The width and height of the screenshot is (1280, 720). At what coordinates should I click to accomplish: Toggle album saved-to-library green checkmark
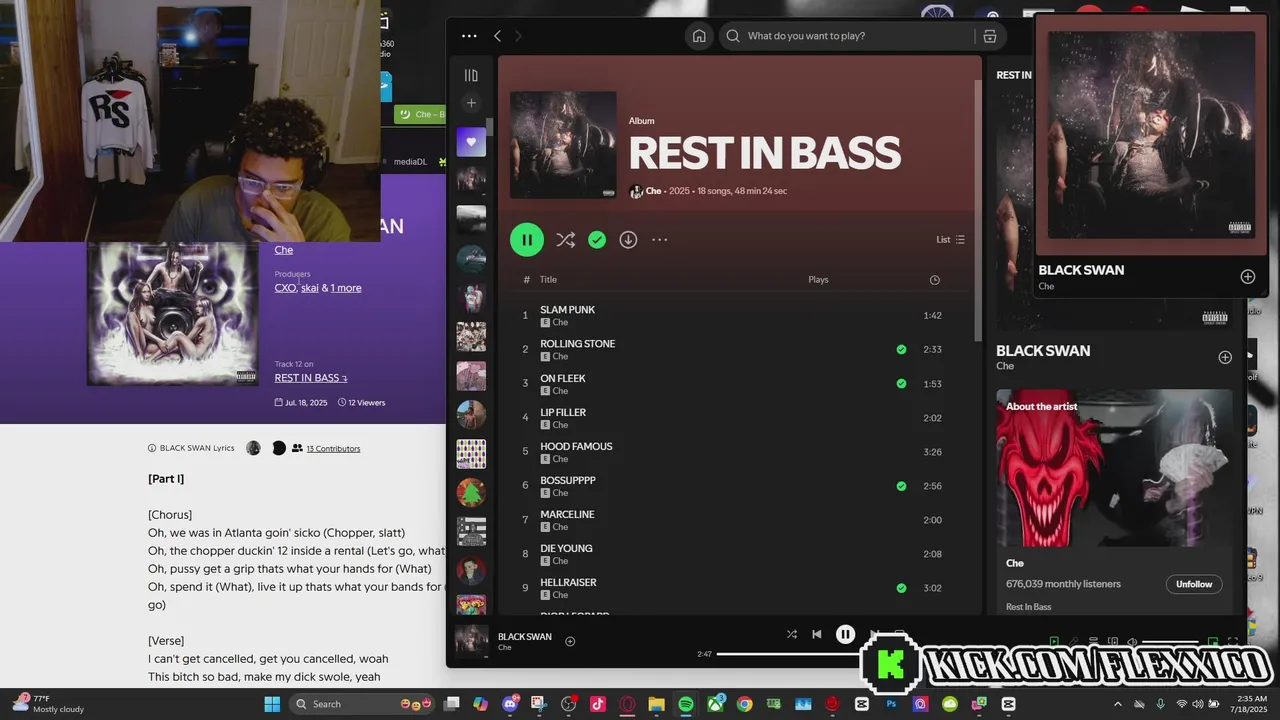[597, 240]
